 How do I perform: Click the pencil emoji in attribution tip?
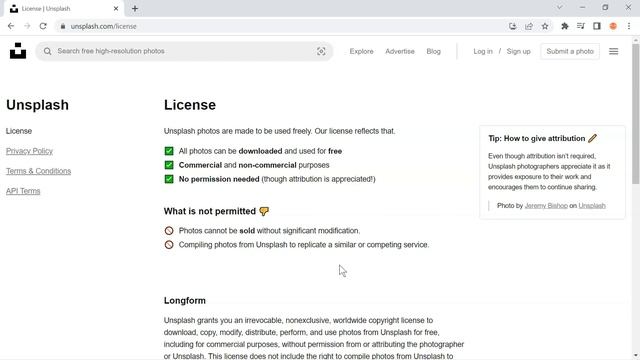pyautogui.click(x=593, y=138)
